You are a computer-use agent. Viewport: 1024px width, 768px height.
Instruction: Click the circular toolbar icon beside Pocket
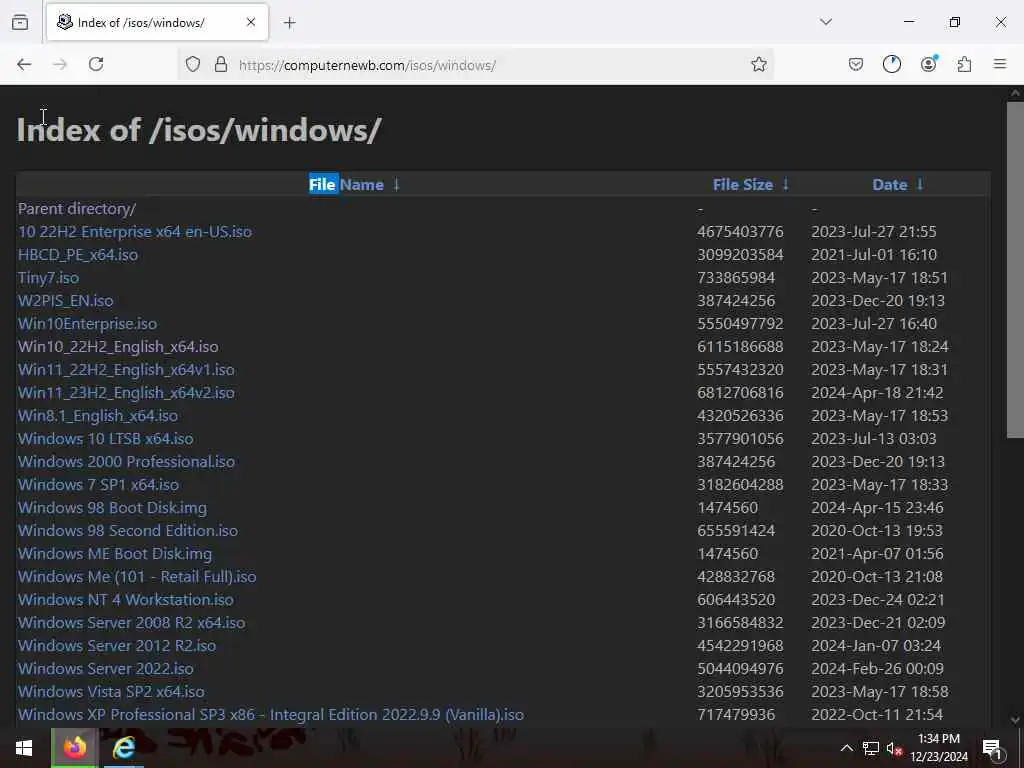(x=891, y=64)
